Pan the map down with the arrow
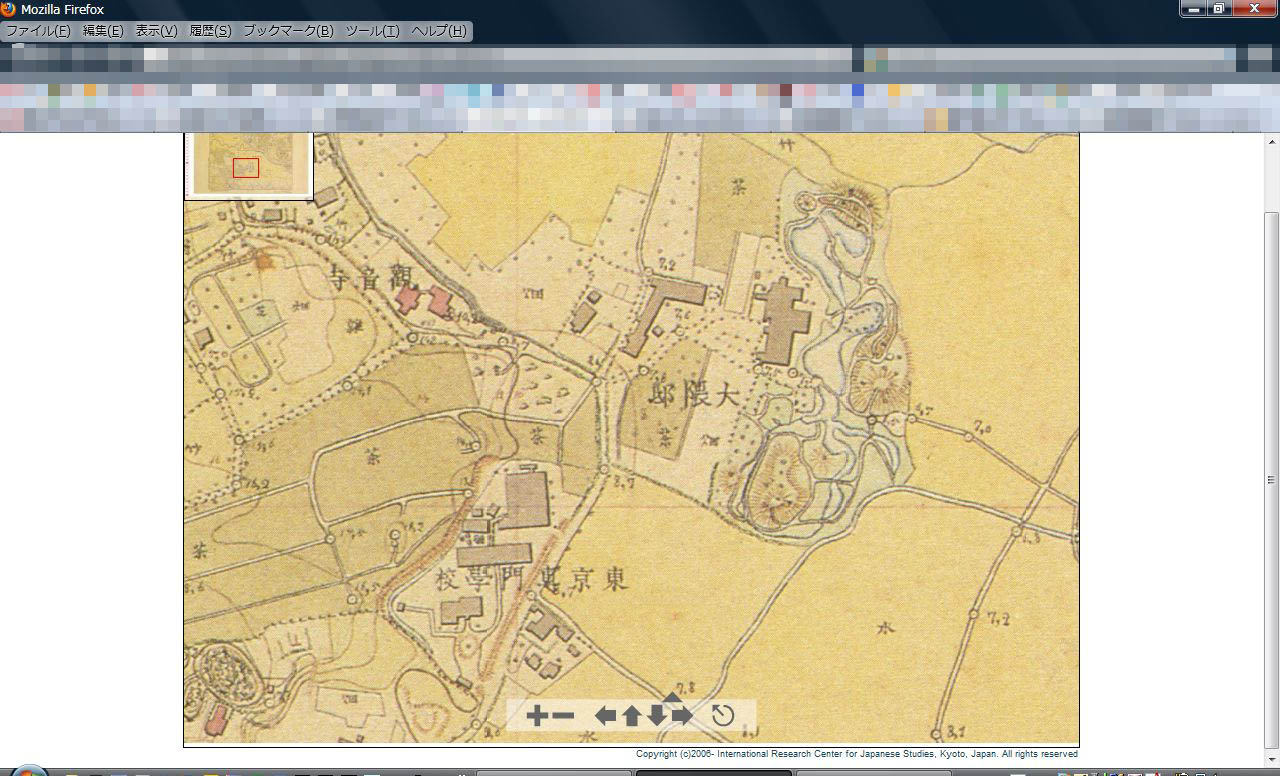1280x776 pixels. 657,715
